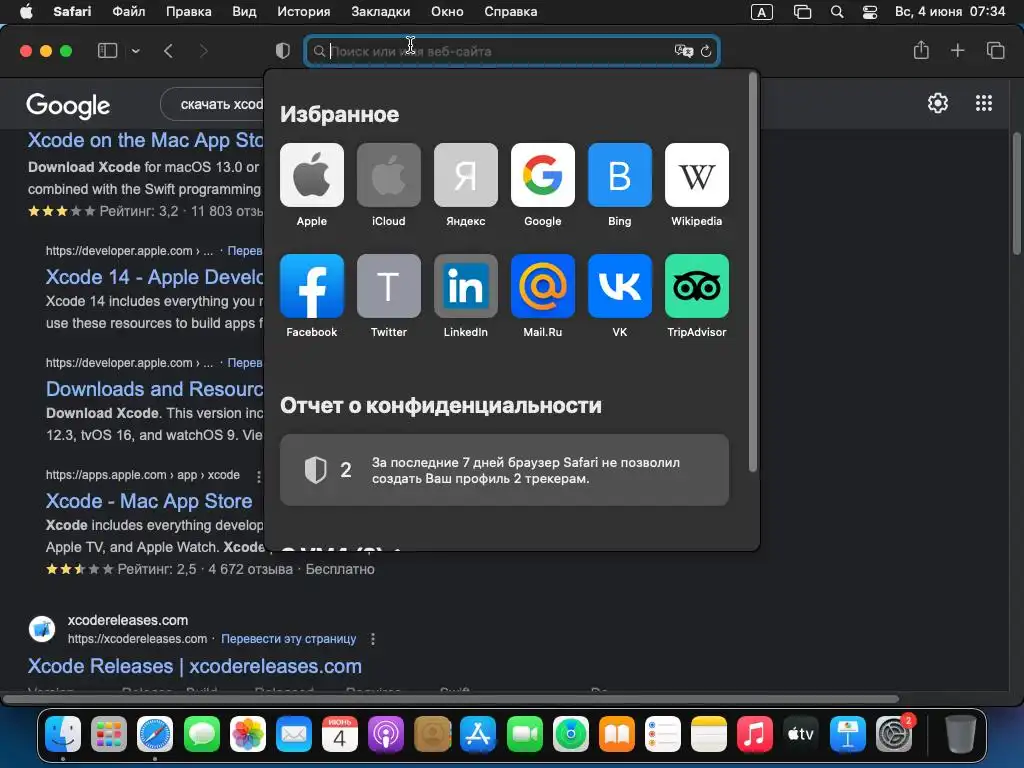Screen dimensions: 1024x768
Task: Open the Яндекс favorite tile
Action: click(466, 175)
